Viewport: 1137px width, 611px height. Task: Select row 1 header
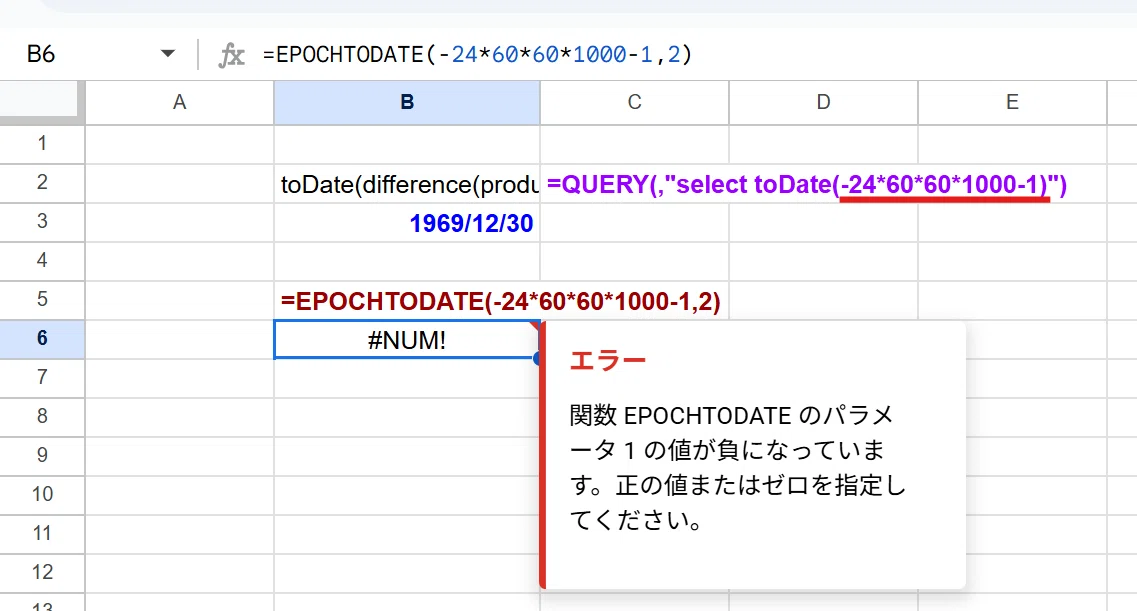click(x=42, y=144)
